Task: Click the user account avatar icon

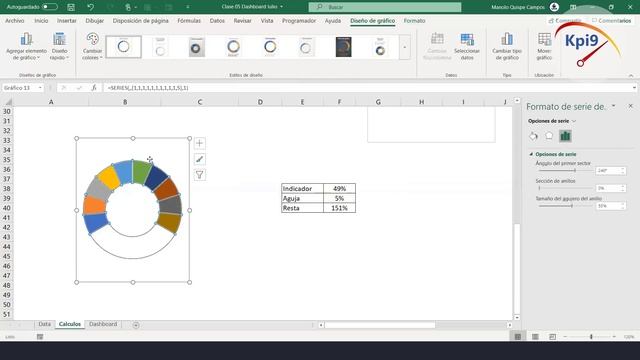Action: point(554,7)
